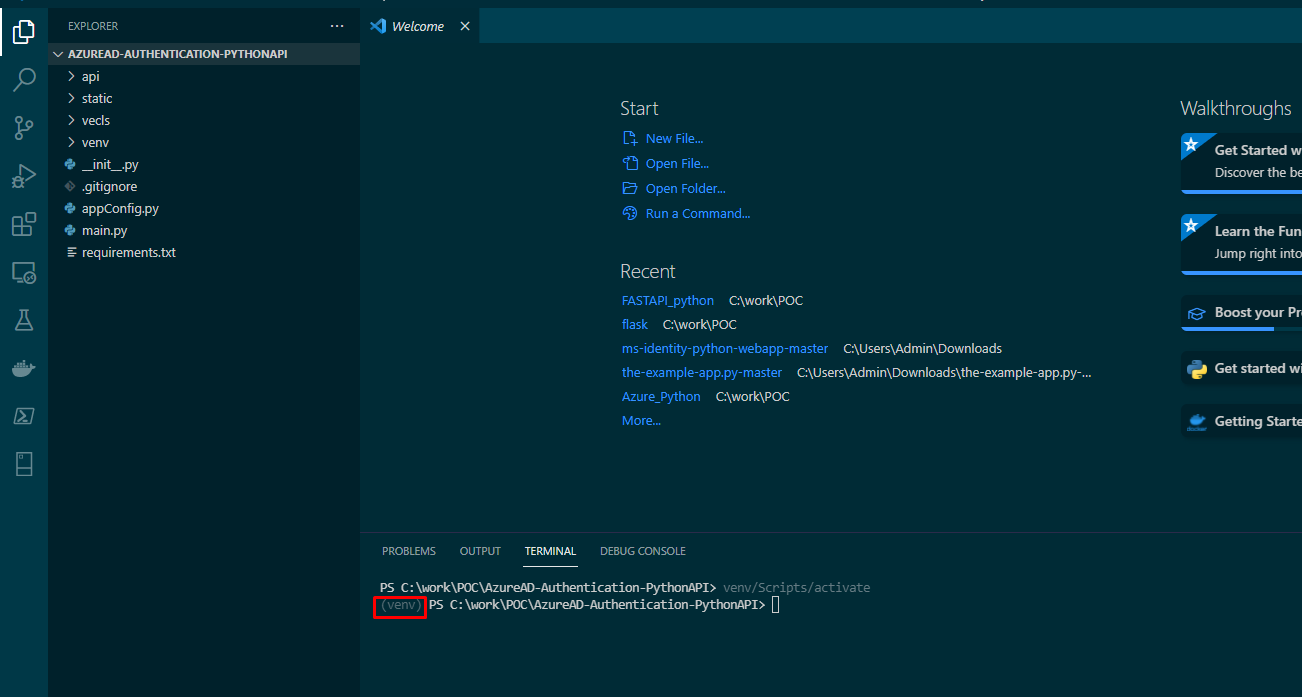Image resolution: width=1302 pixels, height=697 pixels.
Task: Expand the venv folder
Action: 91,142
